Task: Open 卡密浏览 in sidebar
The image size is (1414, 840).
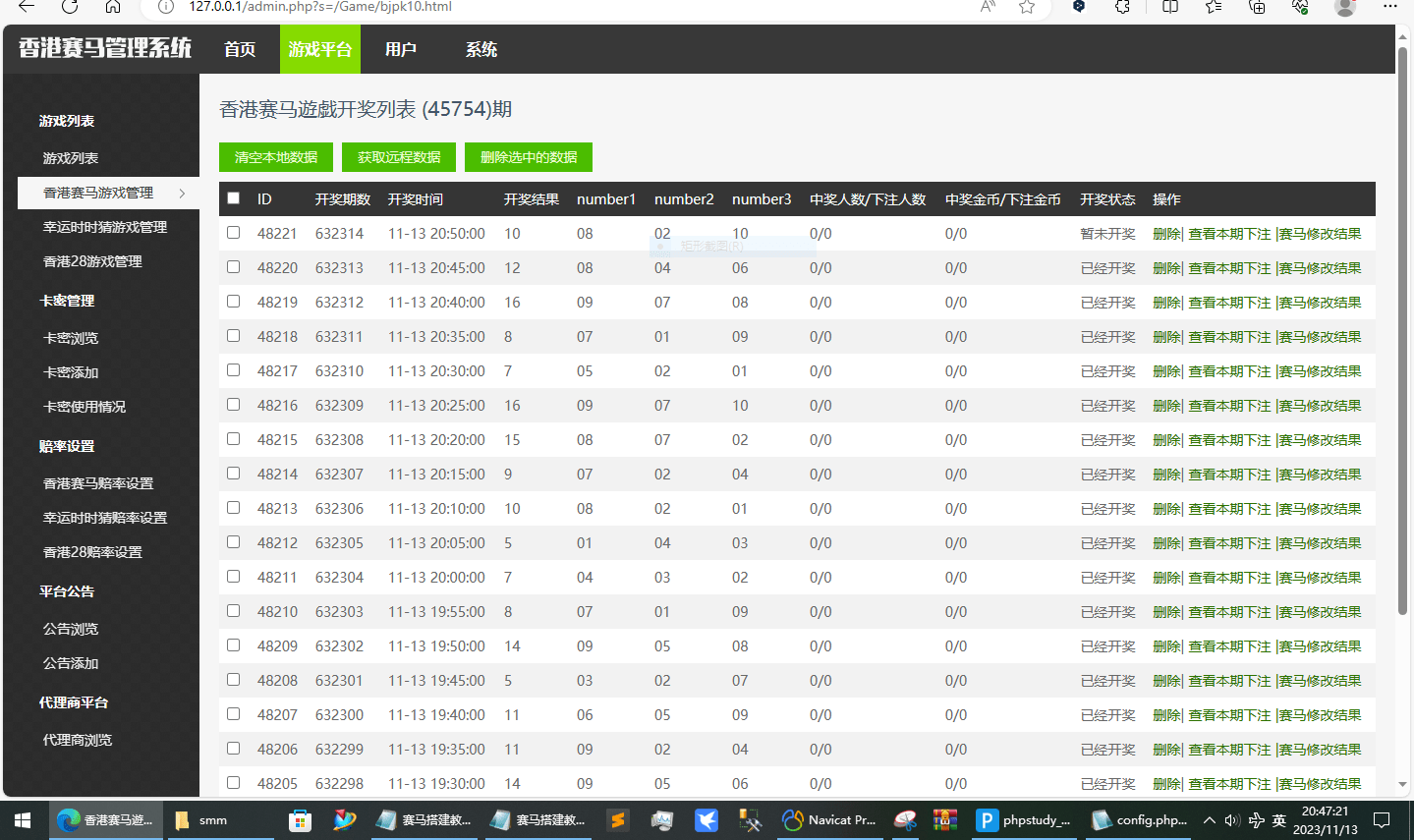Action: (71, 338)
